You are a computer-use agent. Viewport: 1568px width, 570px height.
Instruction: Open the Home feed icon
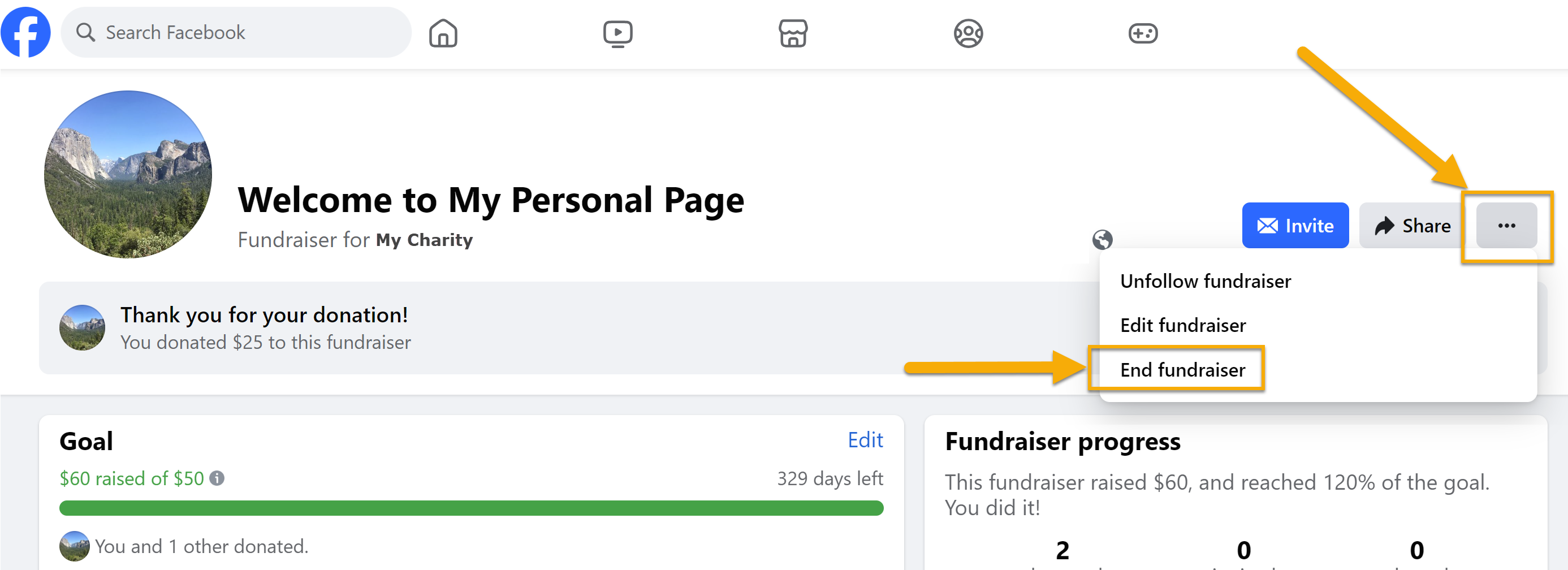click(443, 33)
